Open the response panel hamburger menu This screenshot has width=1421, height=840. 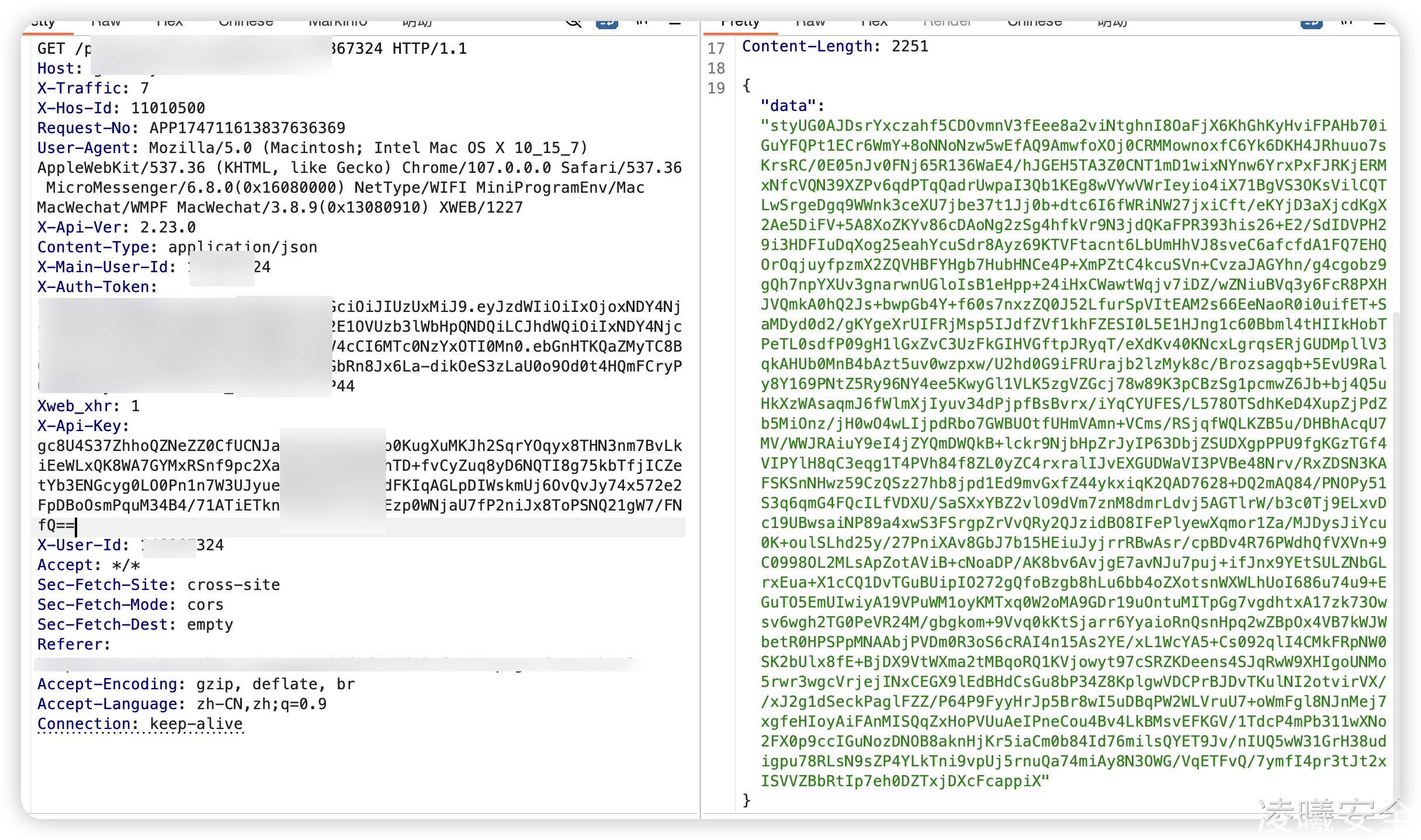pyautogui.click(x=1380, y=23)
